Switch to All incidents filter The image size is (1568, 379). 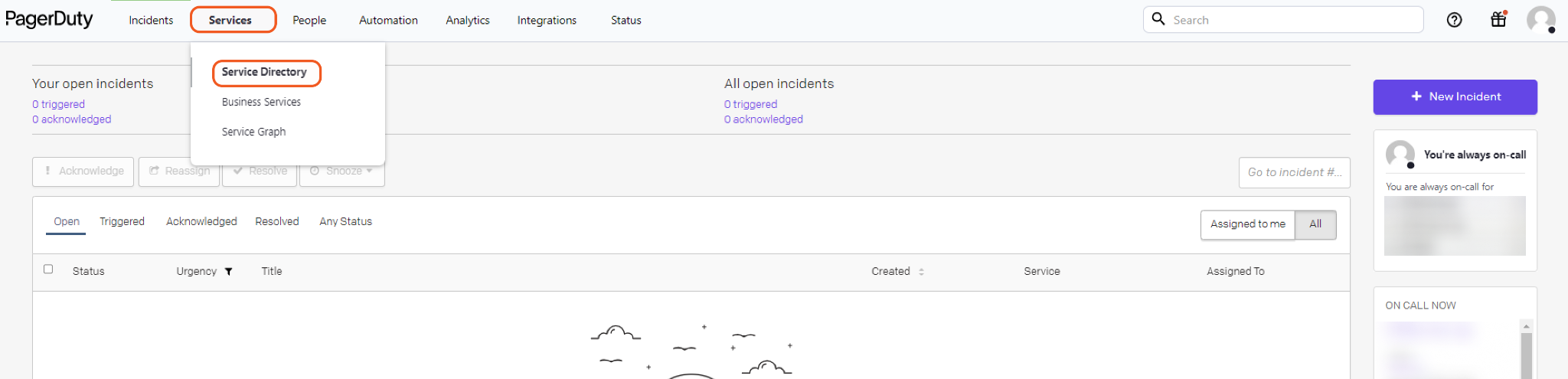[x=1315, y=224]
